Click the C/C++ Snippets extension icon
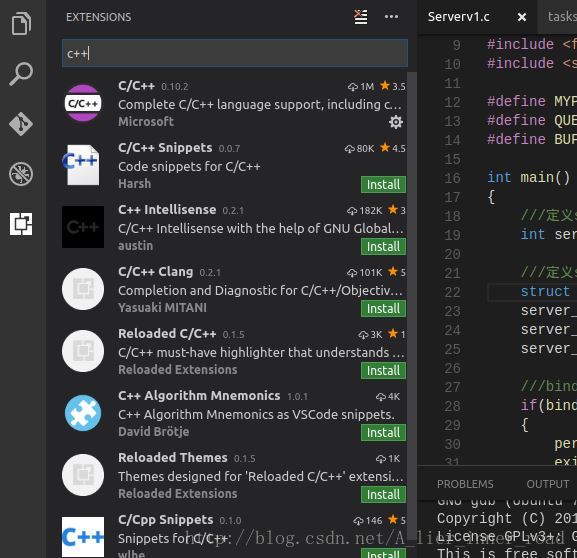 pos(82,165)
